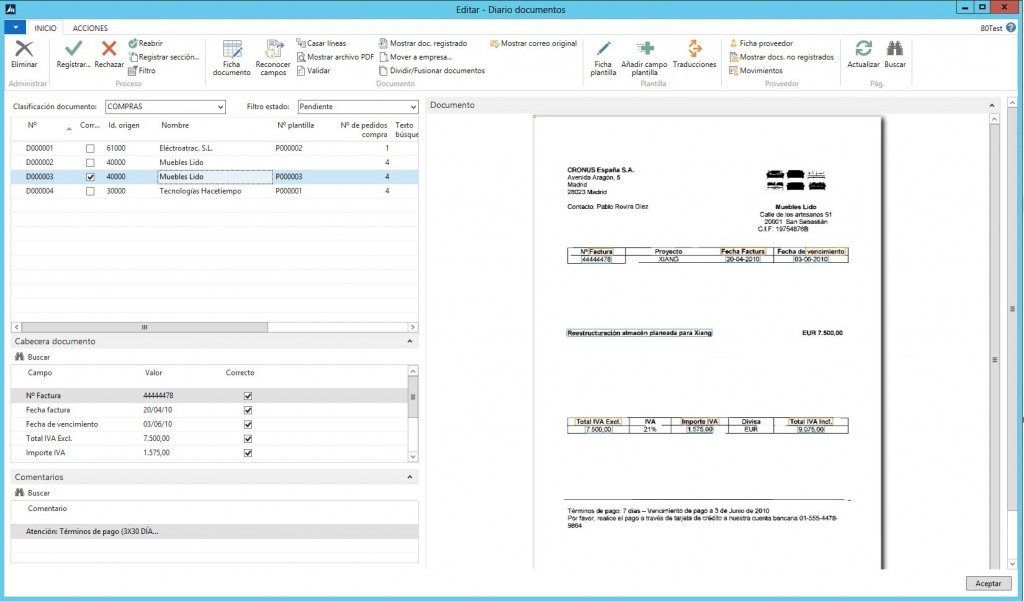Click Mostrar docs. no registrados icon
The image size is (1024, 601).
733,57
